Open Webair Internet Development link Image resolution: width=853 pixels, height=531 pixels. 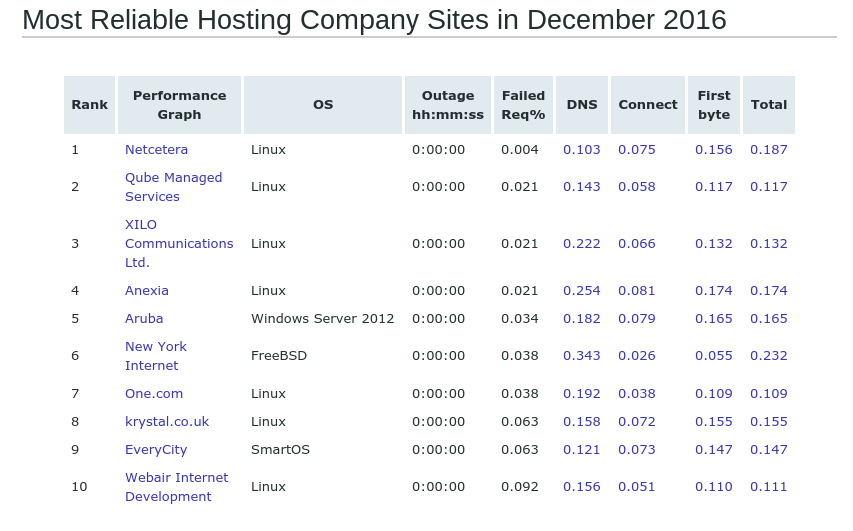click(x=177, y=487)
